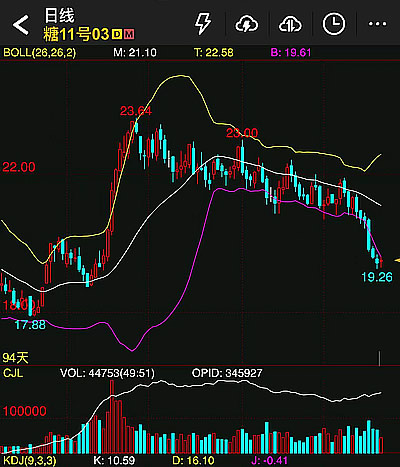The width and height of the screenshot is (400, 467).
Task: Tap the KDJ(9,3,3) indicator label
Action: click(30, 461)
